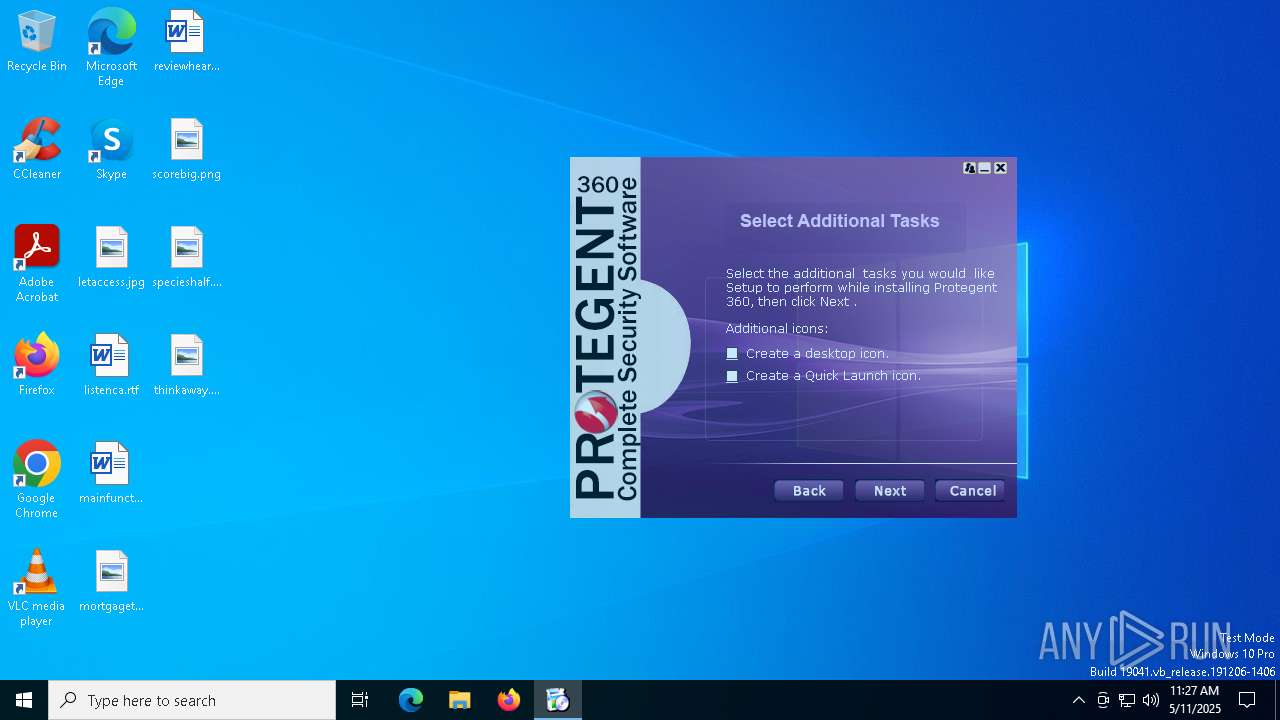
Task: Check Create a Quick Launch icon option
Action: pos(732,376)
